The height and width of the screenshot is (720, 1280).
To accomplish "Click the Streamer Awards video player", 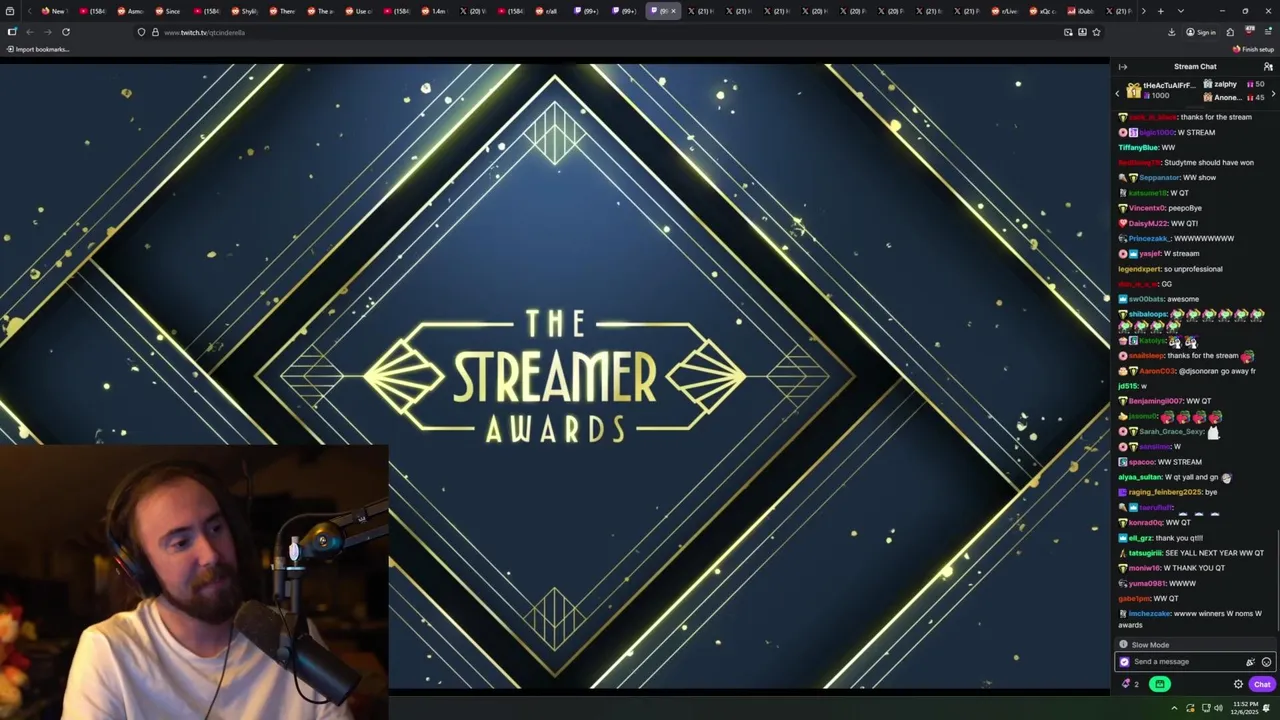I will (x=555, y=376).
